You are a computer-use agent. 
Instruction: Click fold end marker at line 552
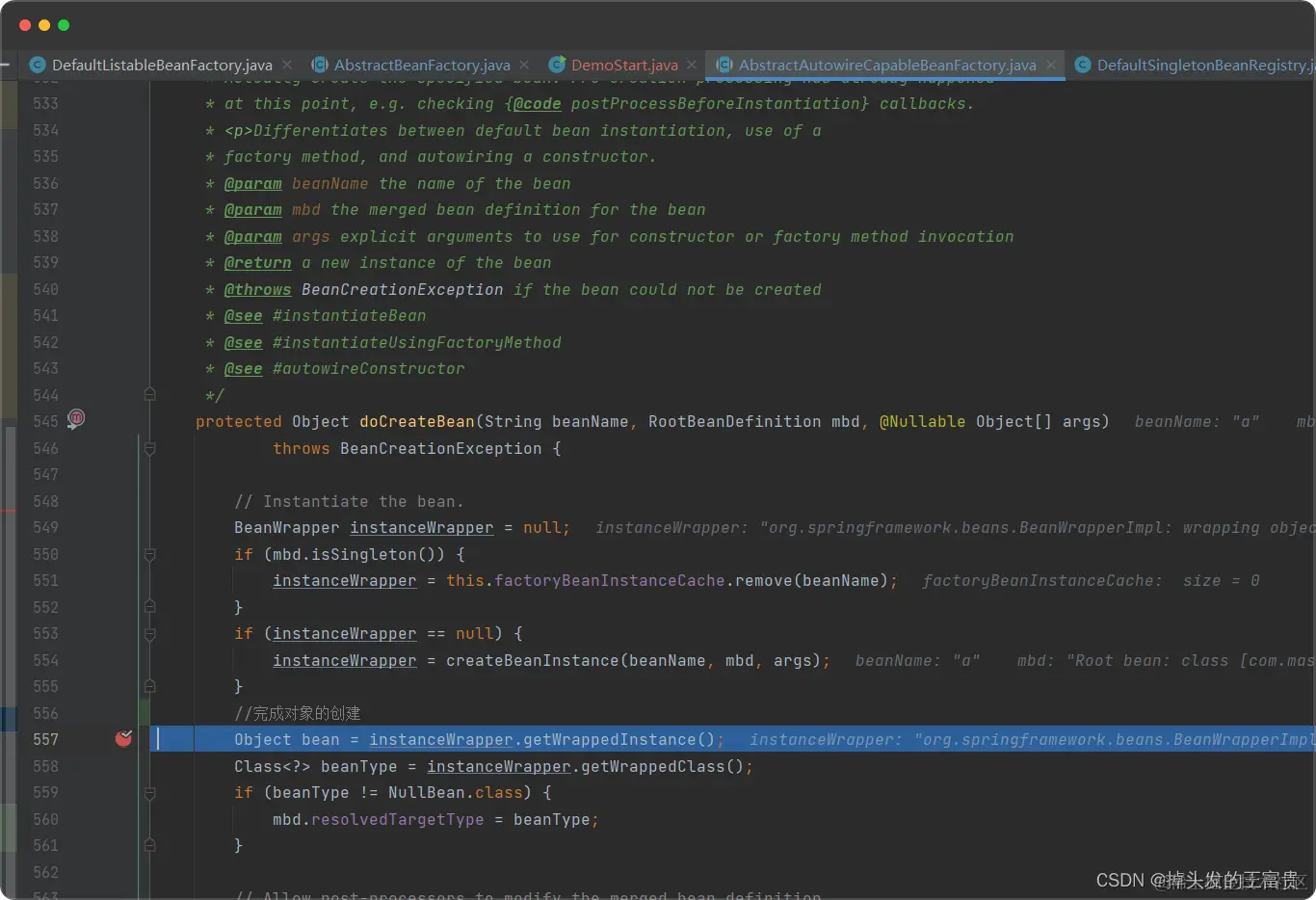point(149,607)
